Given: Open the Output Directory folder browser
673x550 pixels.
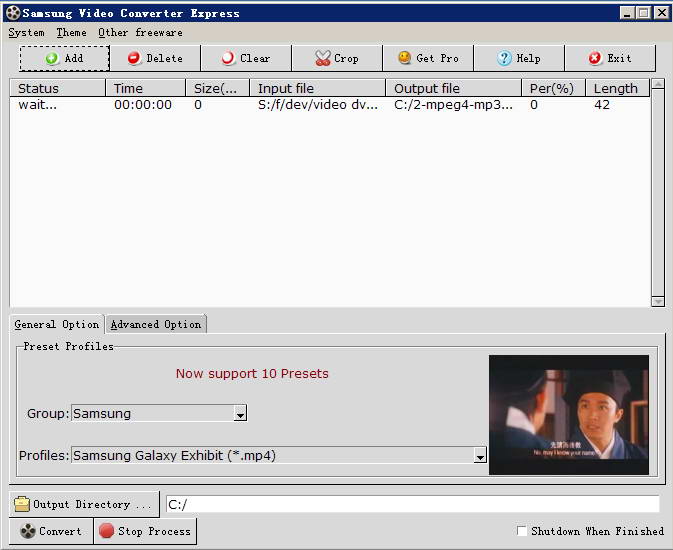Looking at the screenshot, I should coord(84,504).
